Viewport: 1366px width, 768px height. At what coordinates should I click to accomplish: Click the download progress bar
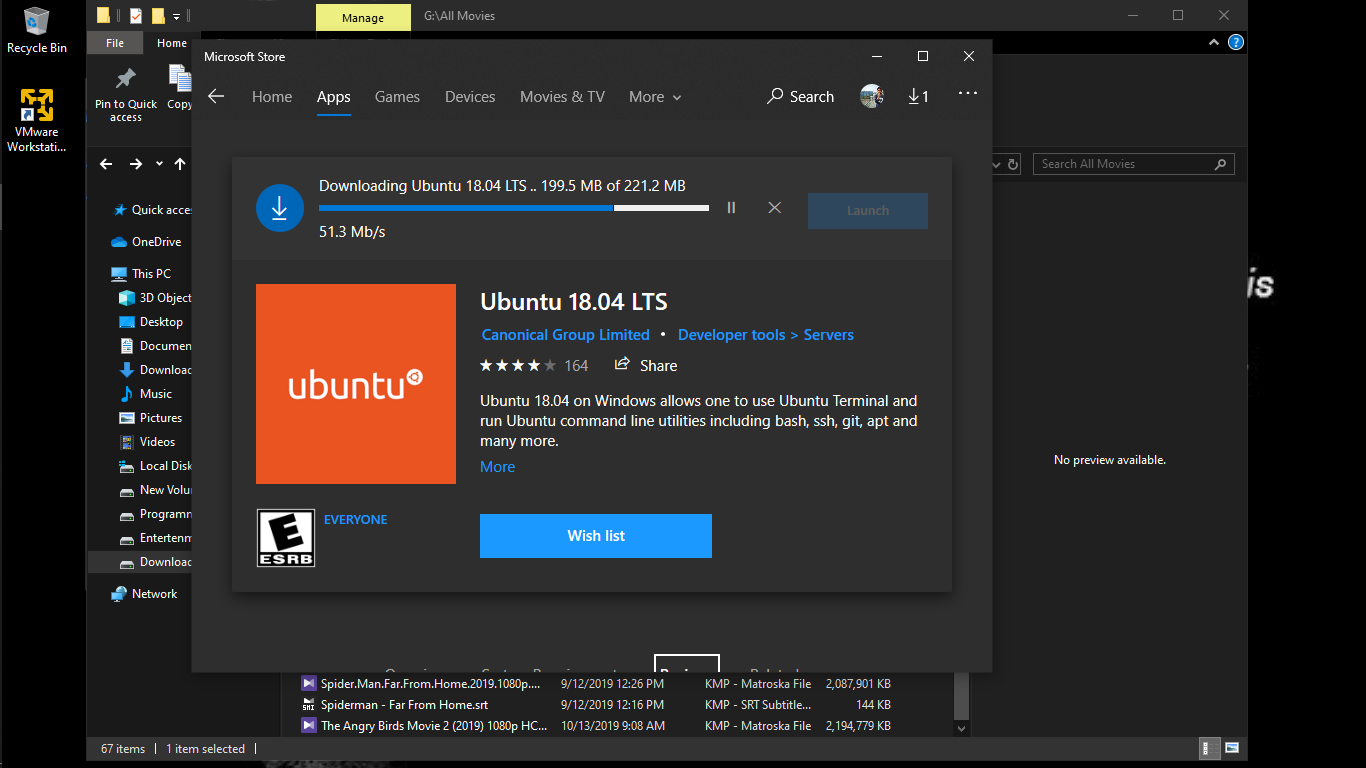[x=513, y=208]
